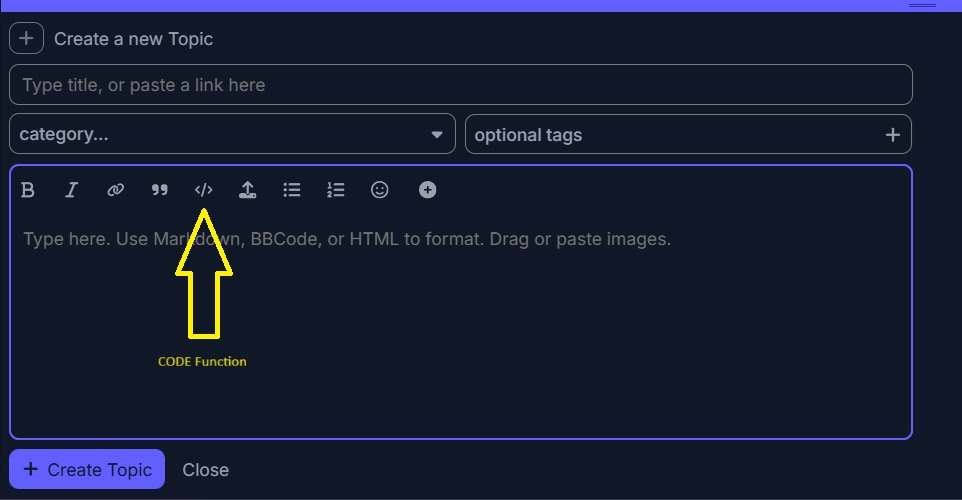The height and width of the screenshot is (500, 962).
Task: Close the topic composer via Close link
Action: point(205,469)
